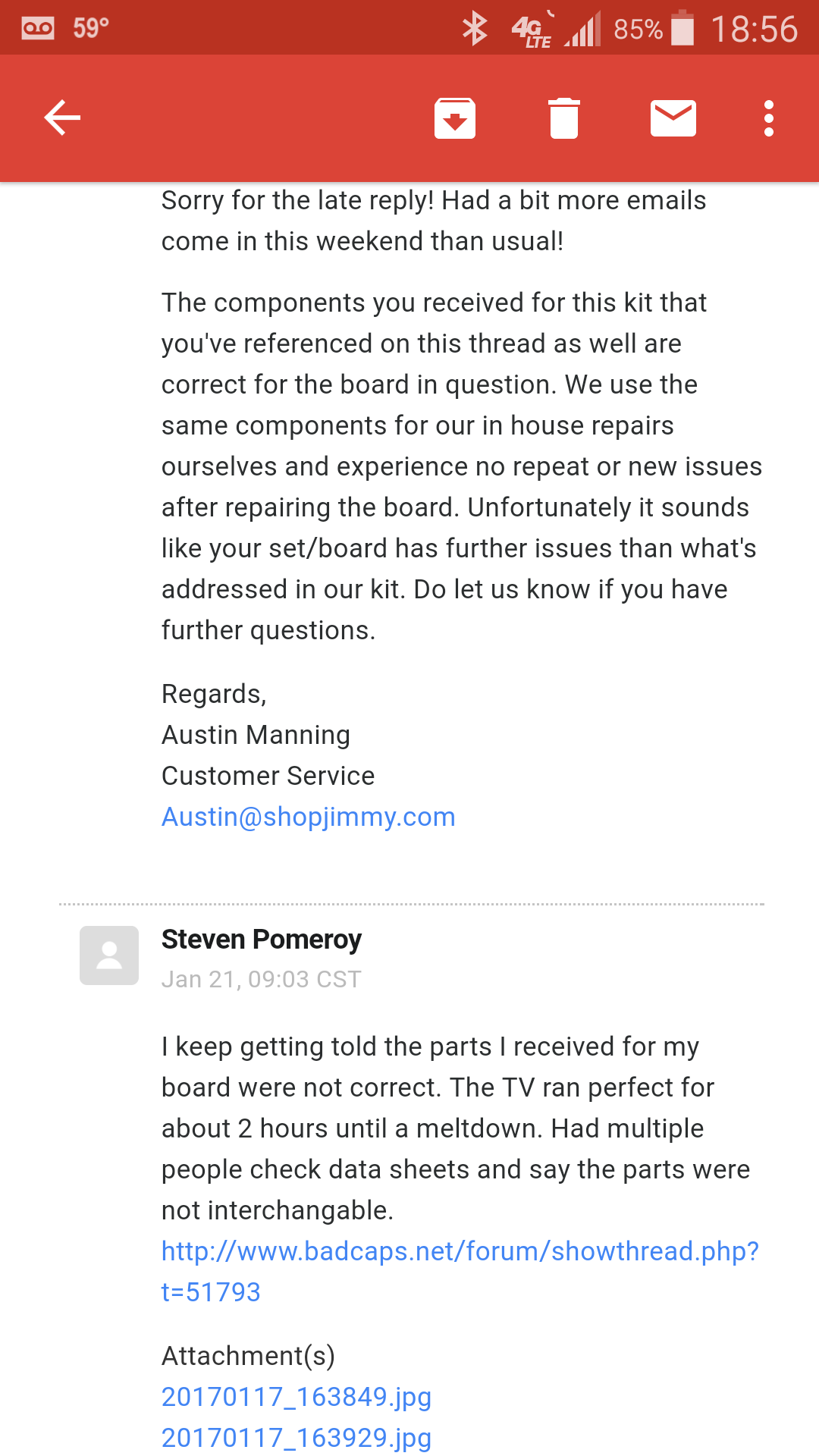Viewport: 819px width, 1456px height.
Task: Tap the Bluetooth status icon
Action: point(475,29)
